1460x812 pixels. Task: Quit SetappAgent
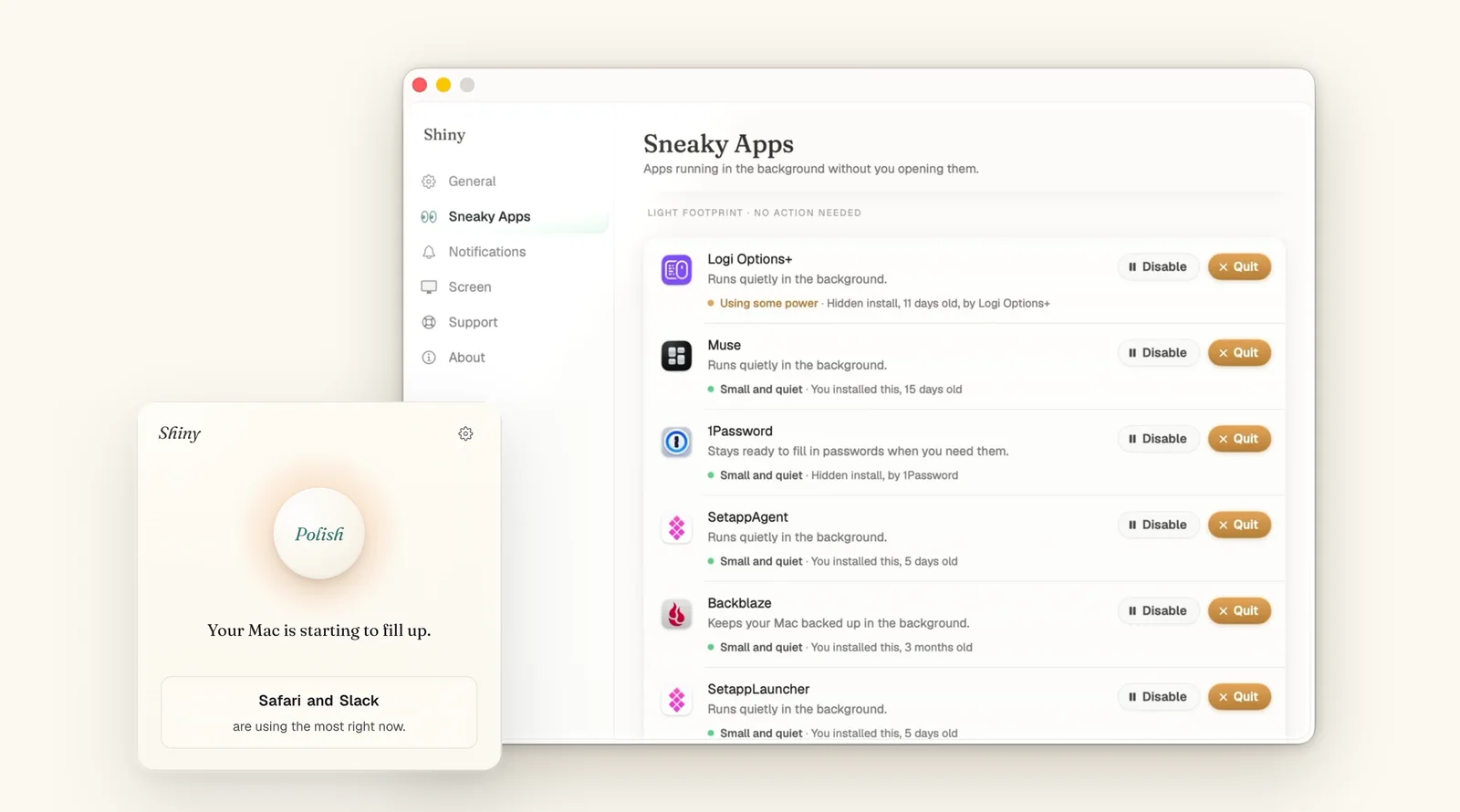[x=1239, y=525]
